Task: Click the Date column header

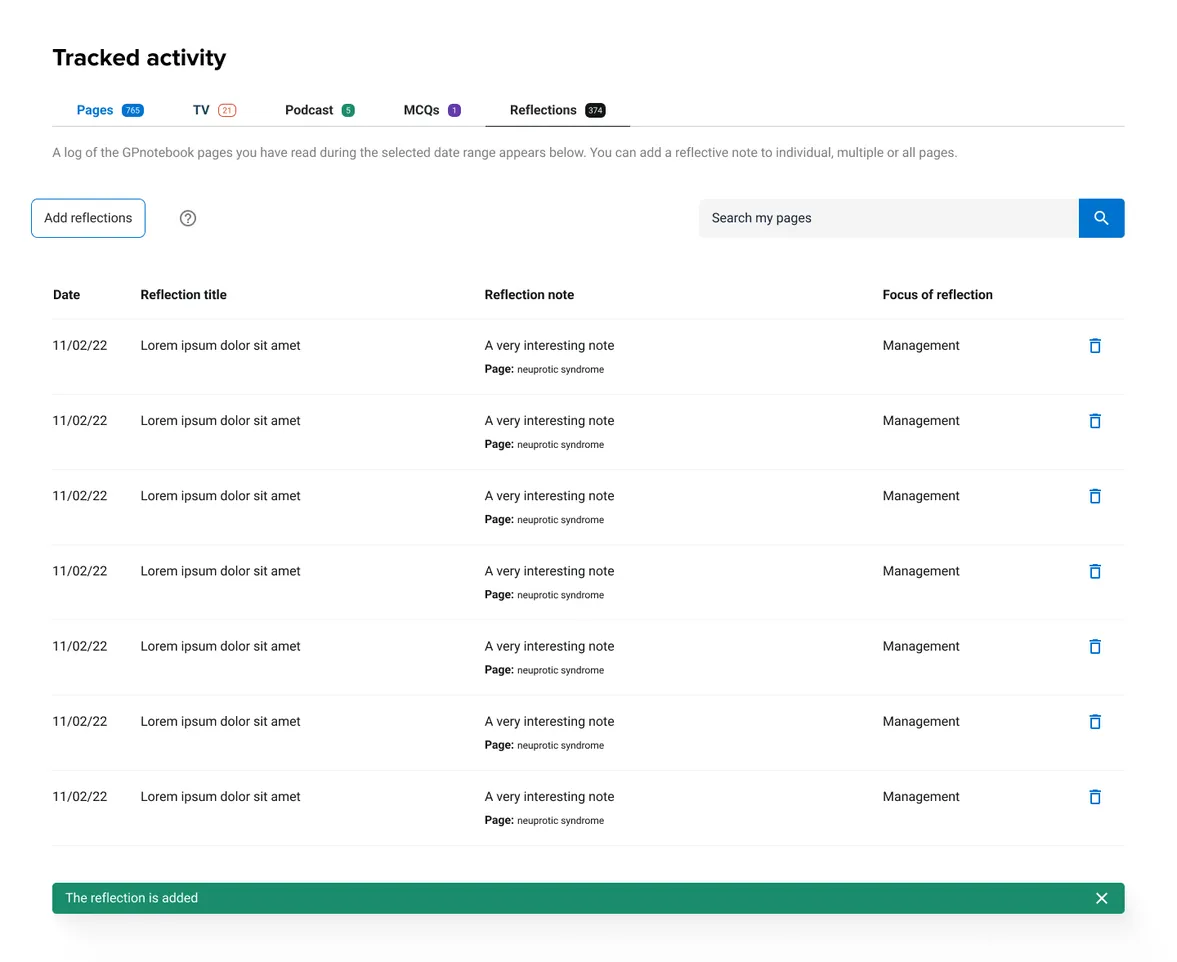Action: coord(66,295)
